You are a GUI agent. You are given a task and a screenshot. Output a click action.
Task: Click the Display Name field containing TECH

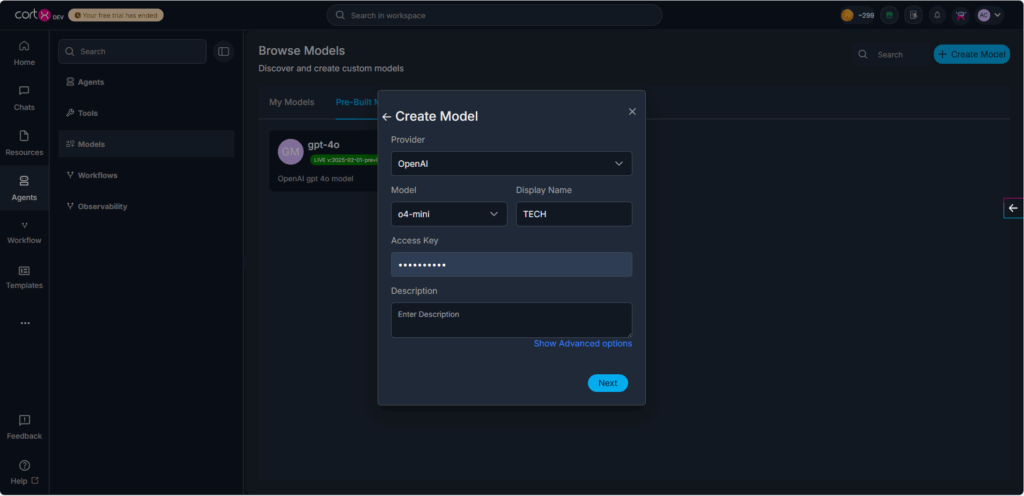click(574, 214)
